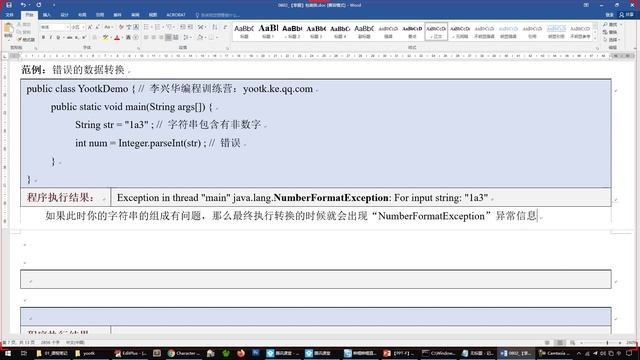Toggle strikethrough on the text
Viewport: 640px width, 360px height.
tap(69, 38)
